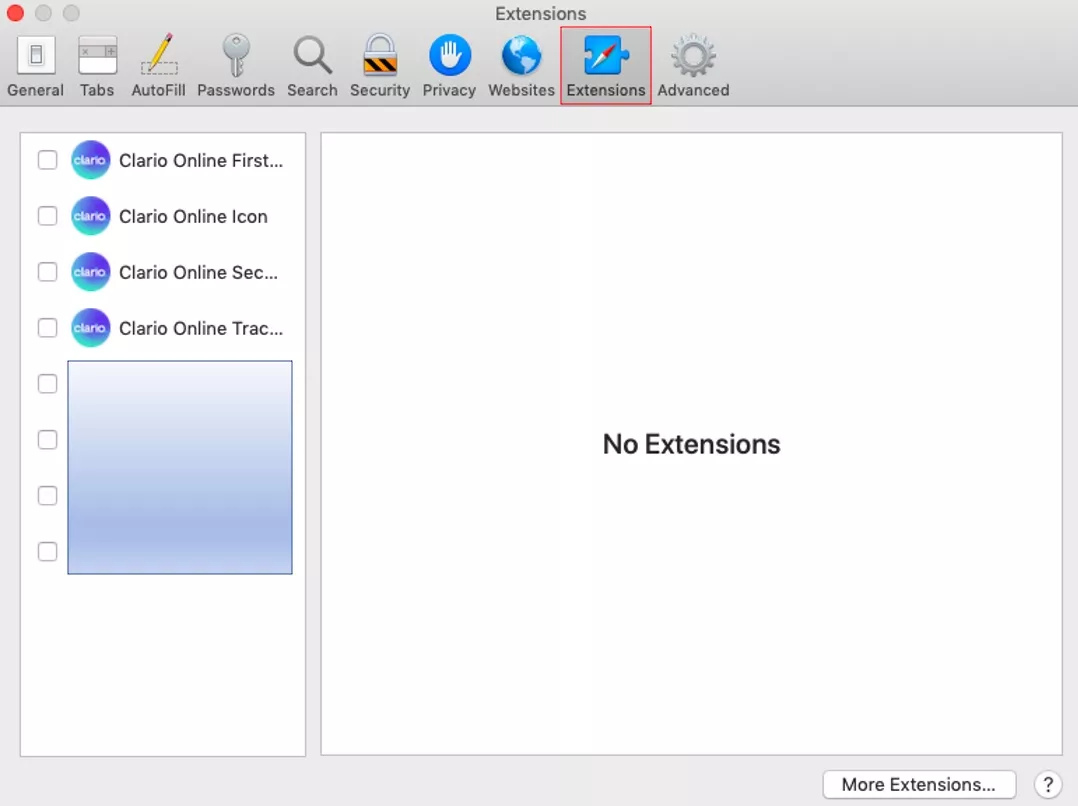Viewport: 1078px width, 806px height.
Task: Check the Clario Online Trac... extension box
Action: [x=47, y=328]
